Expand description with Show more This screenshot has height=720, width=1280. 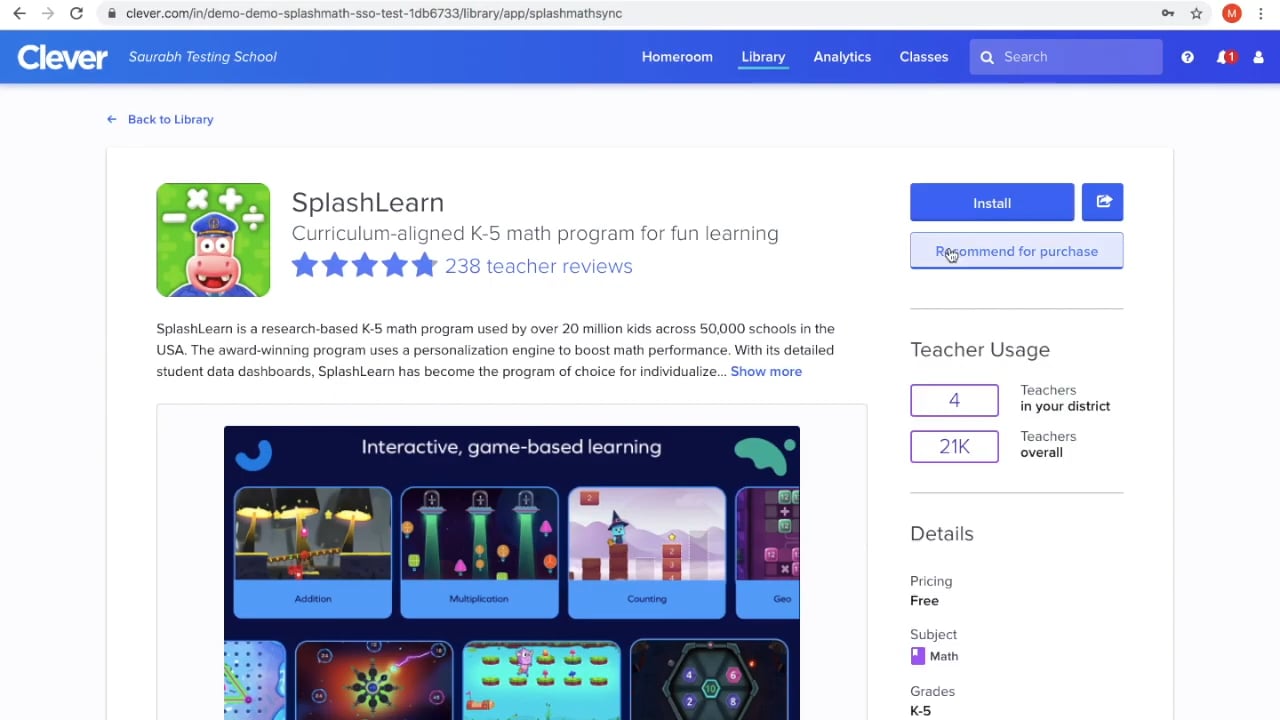(766, 371)
